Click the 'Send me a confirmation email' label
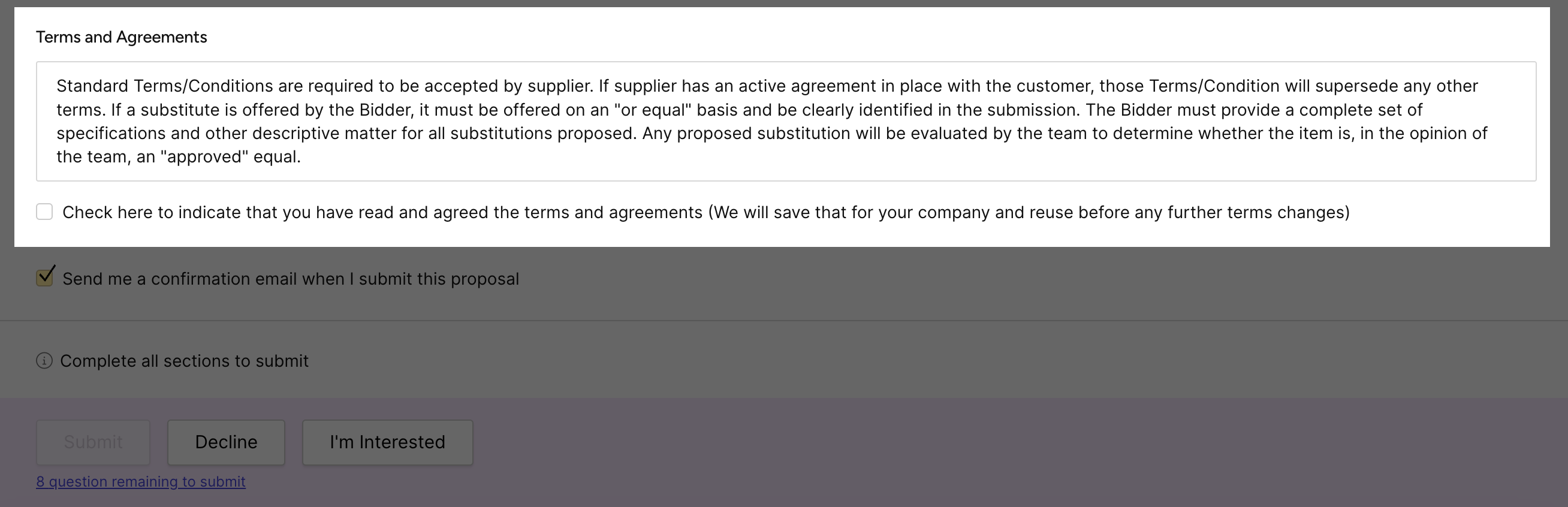This screenshot has height=507, width=1568. (290, 279)
